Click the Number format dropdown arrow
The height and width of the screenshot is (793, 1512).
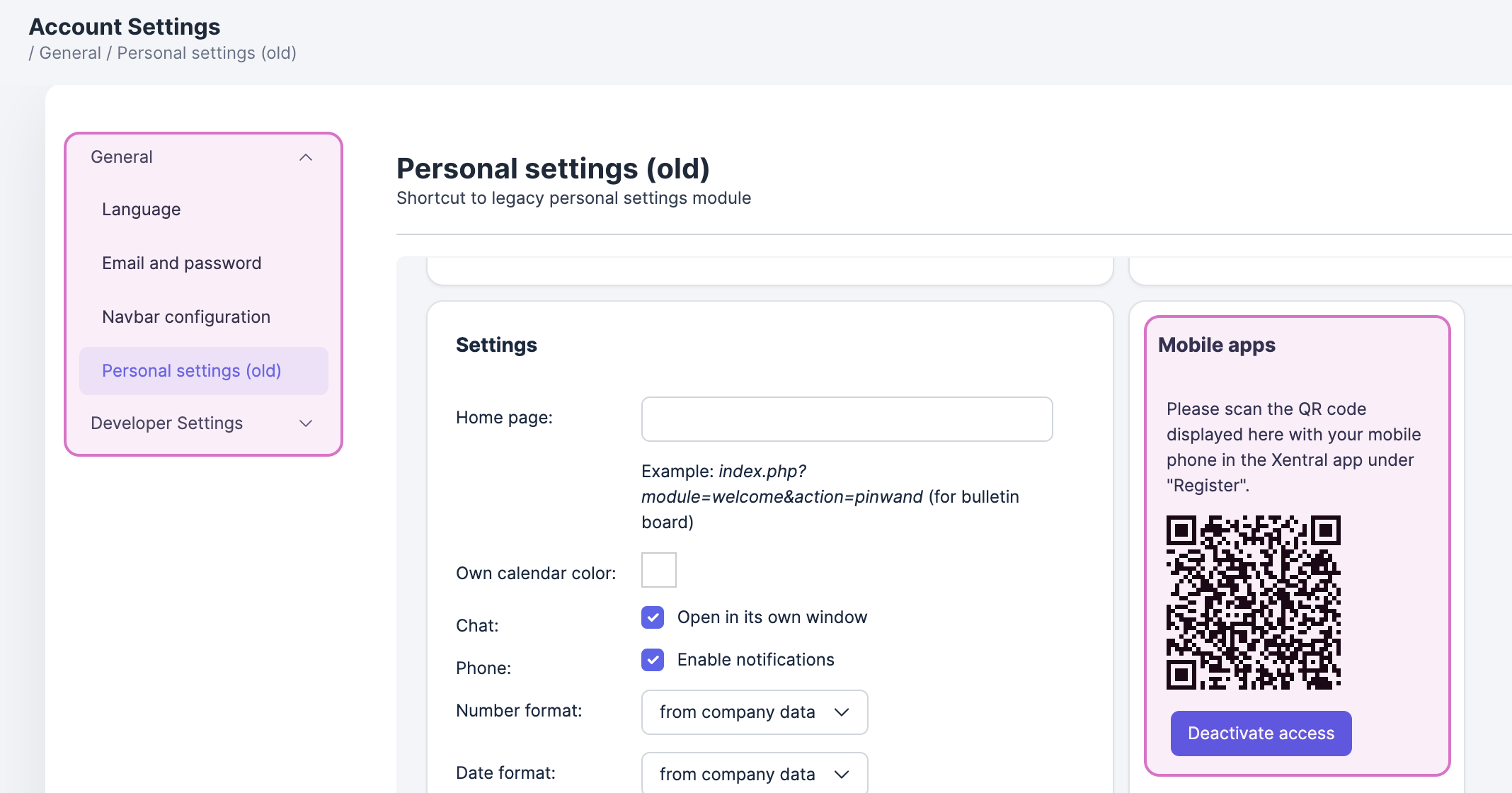[x=842, y=712]
